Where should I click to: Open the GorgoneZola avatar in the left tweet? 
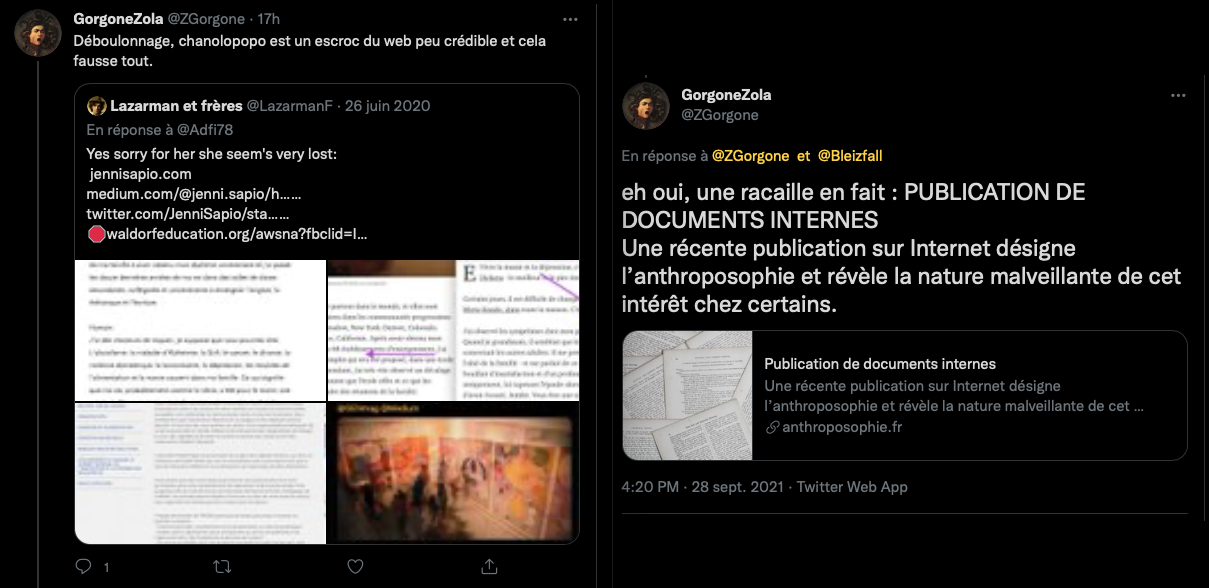[38, 33]
